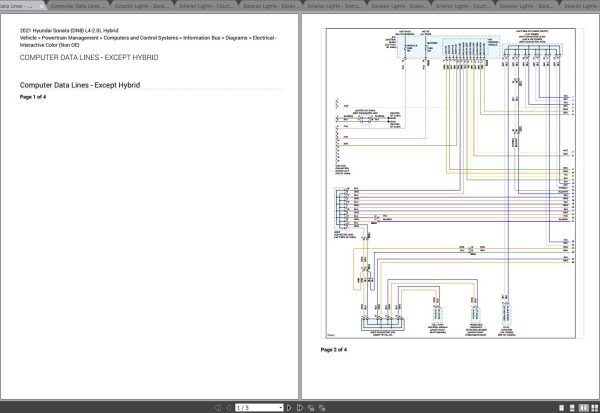Close the active Data Lines tab
The height and width of the screenshot is (413, 600).
tap(41, 6)
